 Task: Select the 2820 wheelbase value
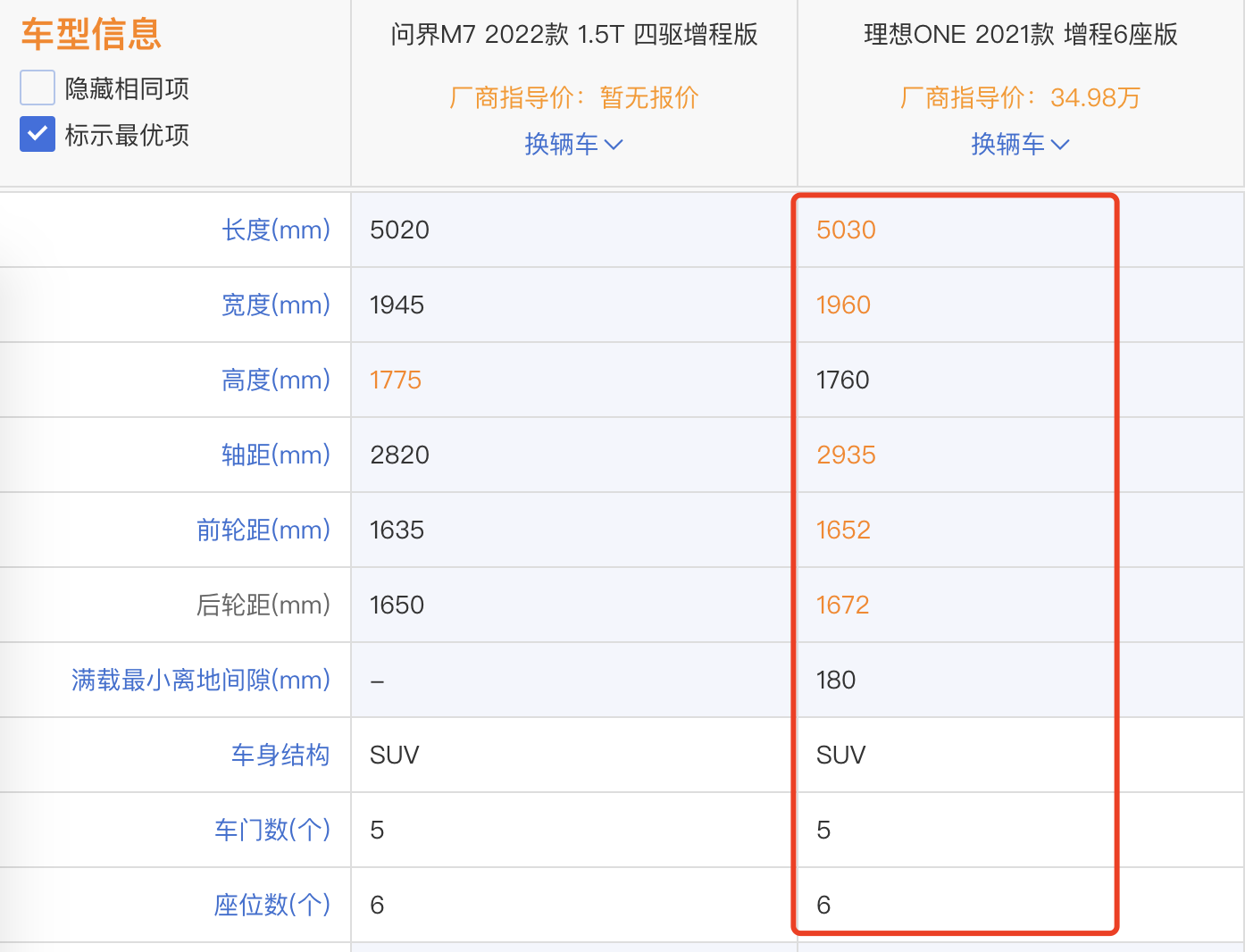click(x=399, y=455)
